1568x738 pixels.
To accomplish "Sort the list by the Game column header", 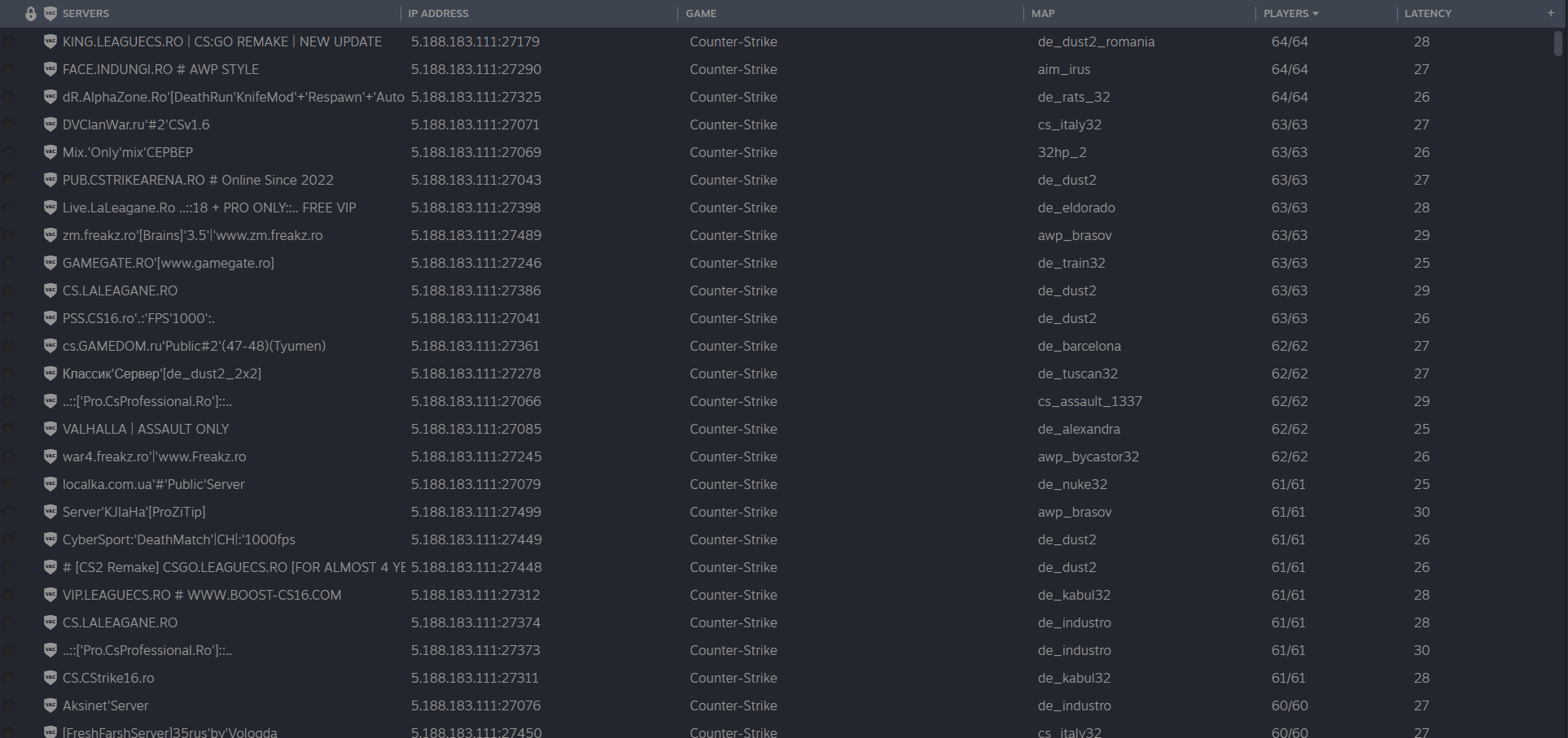I will pyautogui.click(x=701, y=13).
